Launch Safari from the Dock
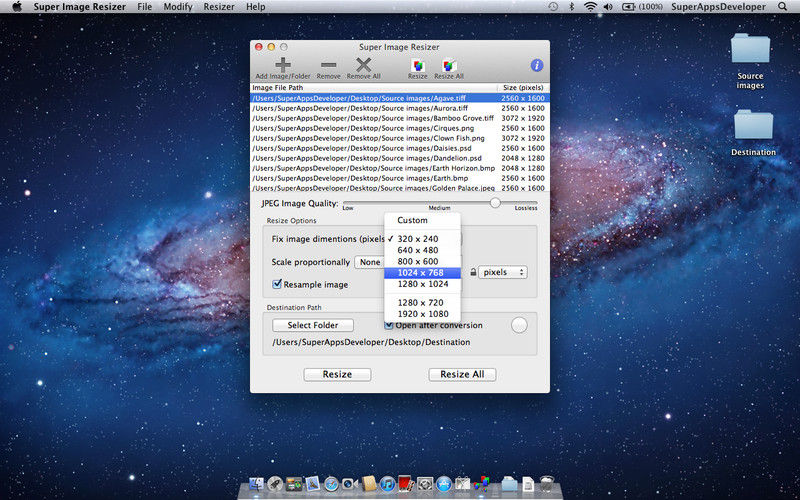 tap(331, 483)
